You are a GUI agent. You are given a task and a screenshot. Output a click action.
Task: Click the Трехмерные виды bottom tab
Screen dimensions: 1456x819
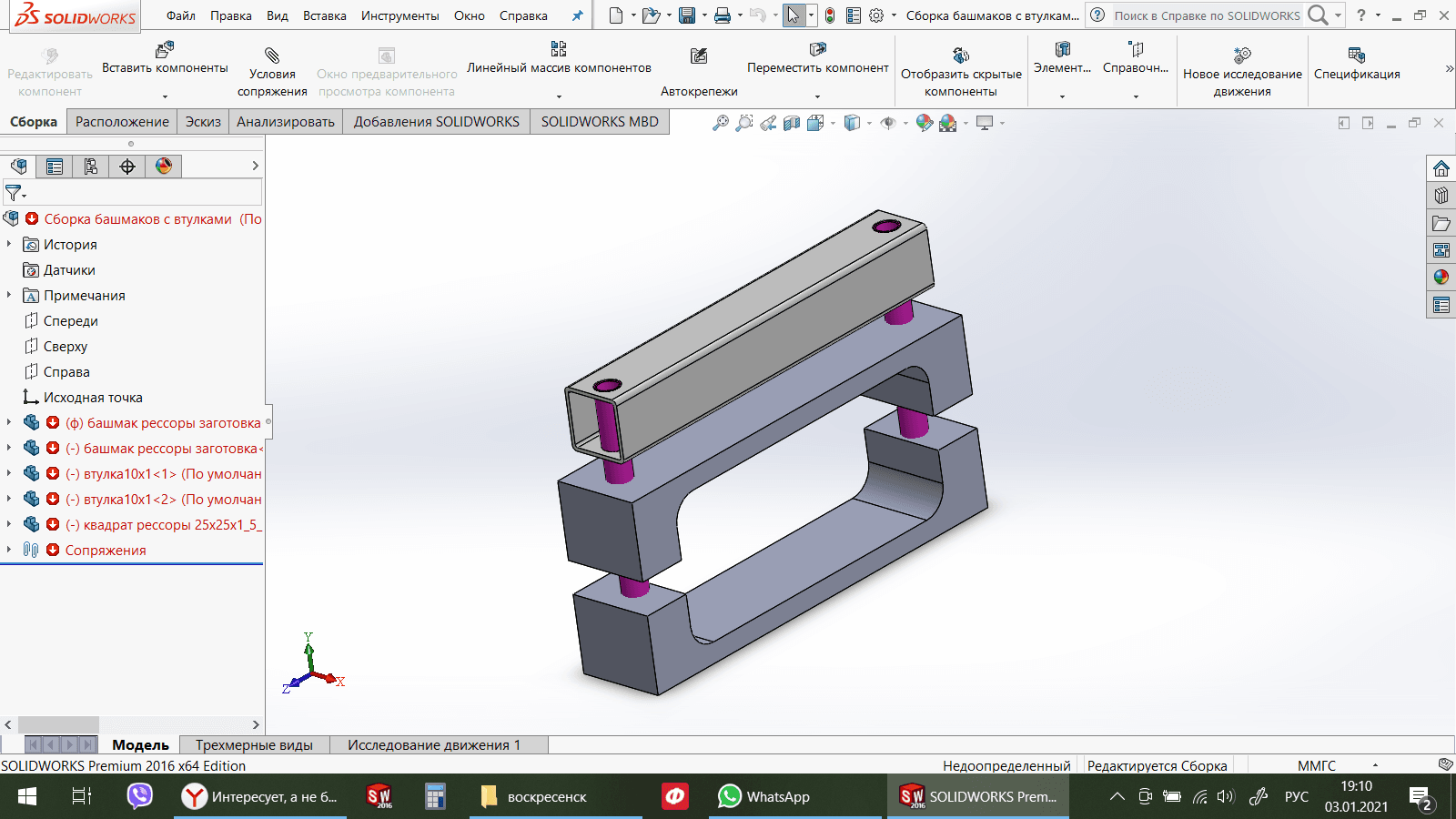pyautogui.click(x=254, y=745)
